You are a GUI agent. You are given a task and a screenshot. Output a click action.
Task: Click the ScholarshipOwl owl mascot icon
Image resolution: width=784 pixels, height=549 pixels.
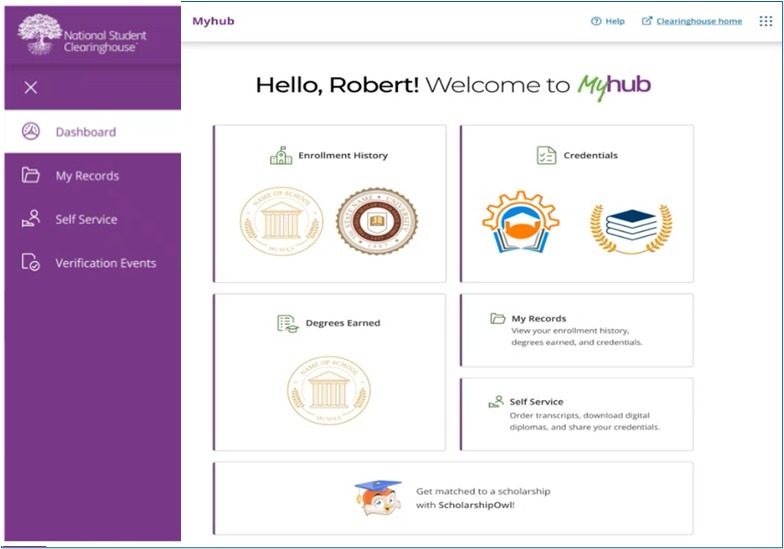(377, 497)
